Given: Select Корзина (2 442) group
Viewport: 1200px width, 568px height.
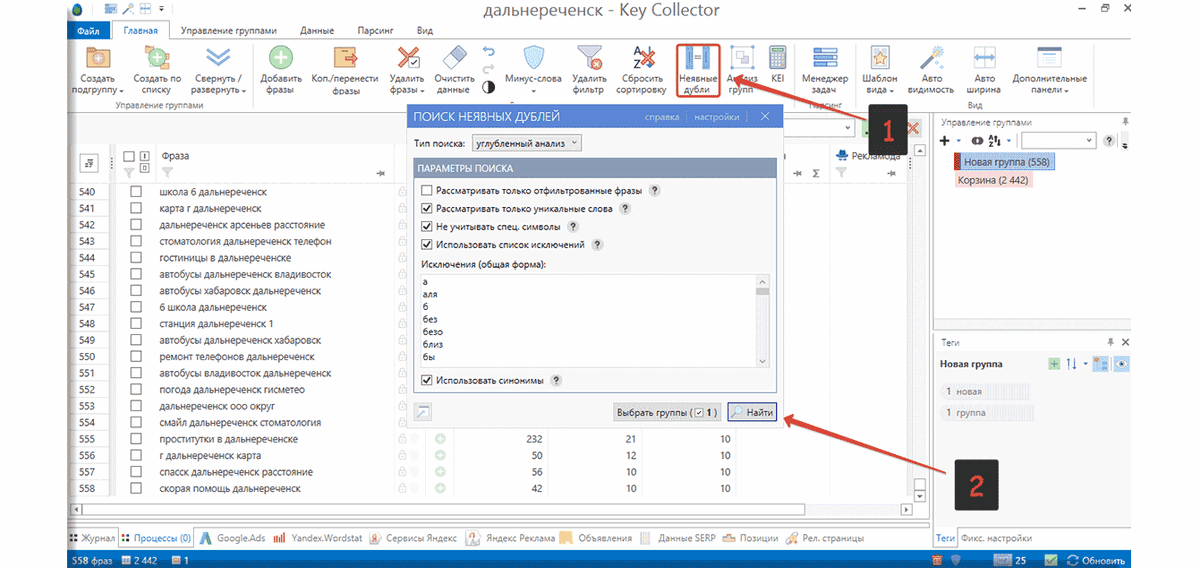Looking at the screenshot, I should point(993,180).
